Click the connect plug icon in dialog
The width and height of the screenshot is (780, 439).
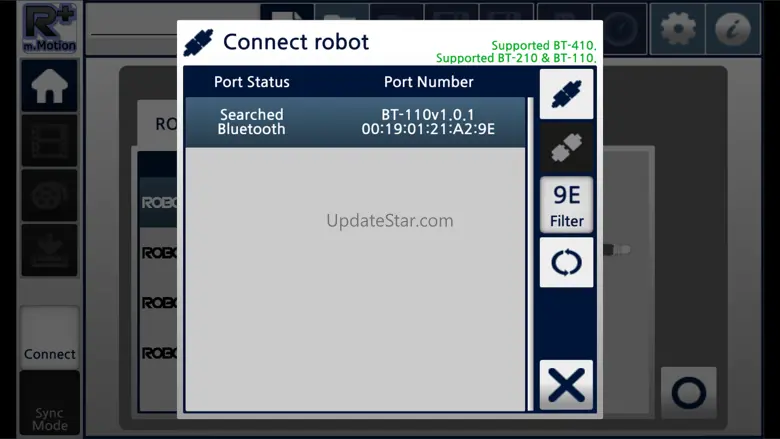tap(566, 94)
